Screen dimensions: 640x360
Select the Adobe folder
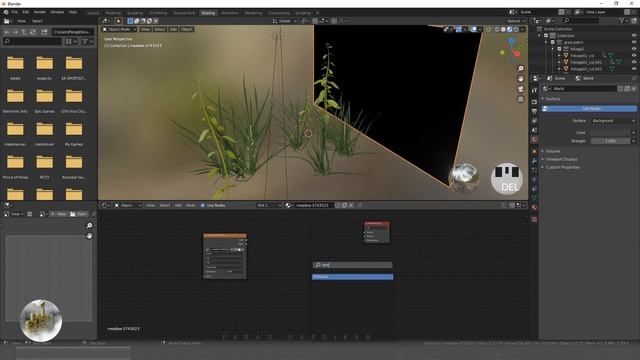click(15, 67)
